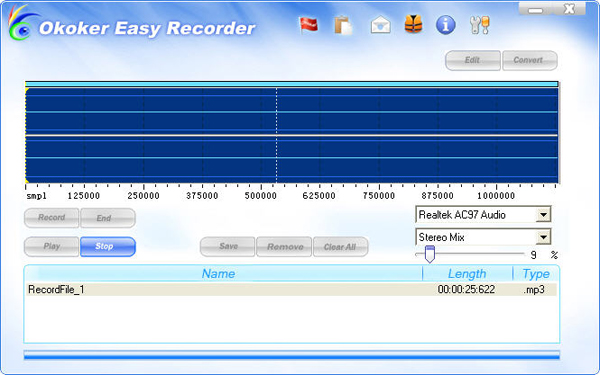Click the Convert button

pyautogui.click(x=530, y=60)
